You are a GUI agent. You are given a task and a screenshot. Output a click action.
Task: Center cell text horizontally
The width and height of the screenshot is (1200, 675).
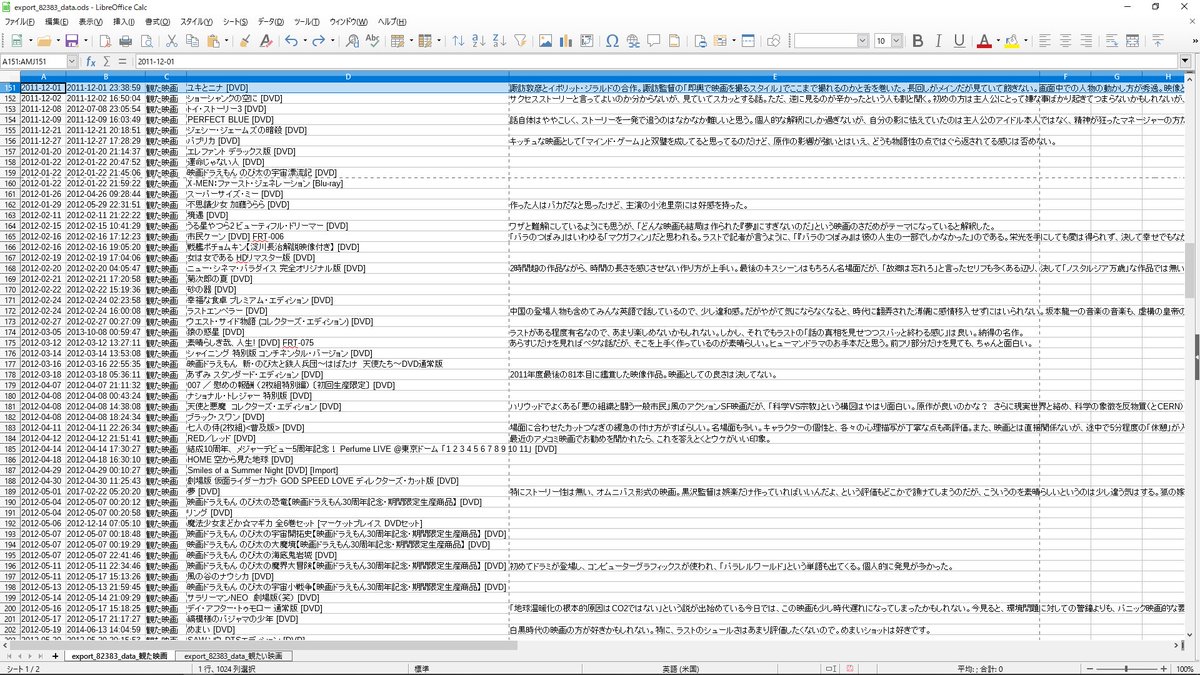click(x=1066, y=41)
